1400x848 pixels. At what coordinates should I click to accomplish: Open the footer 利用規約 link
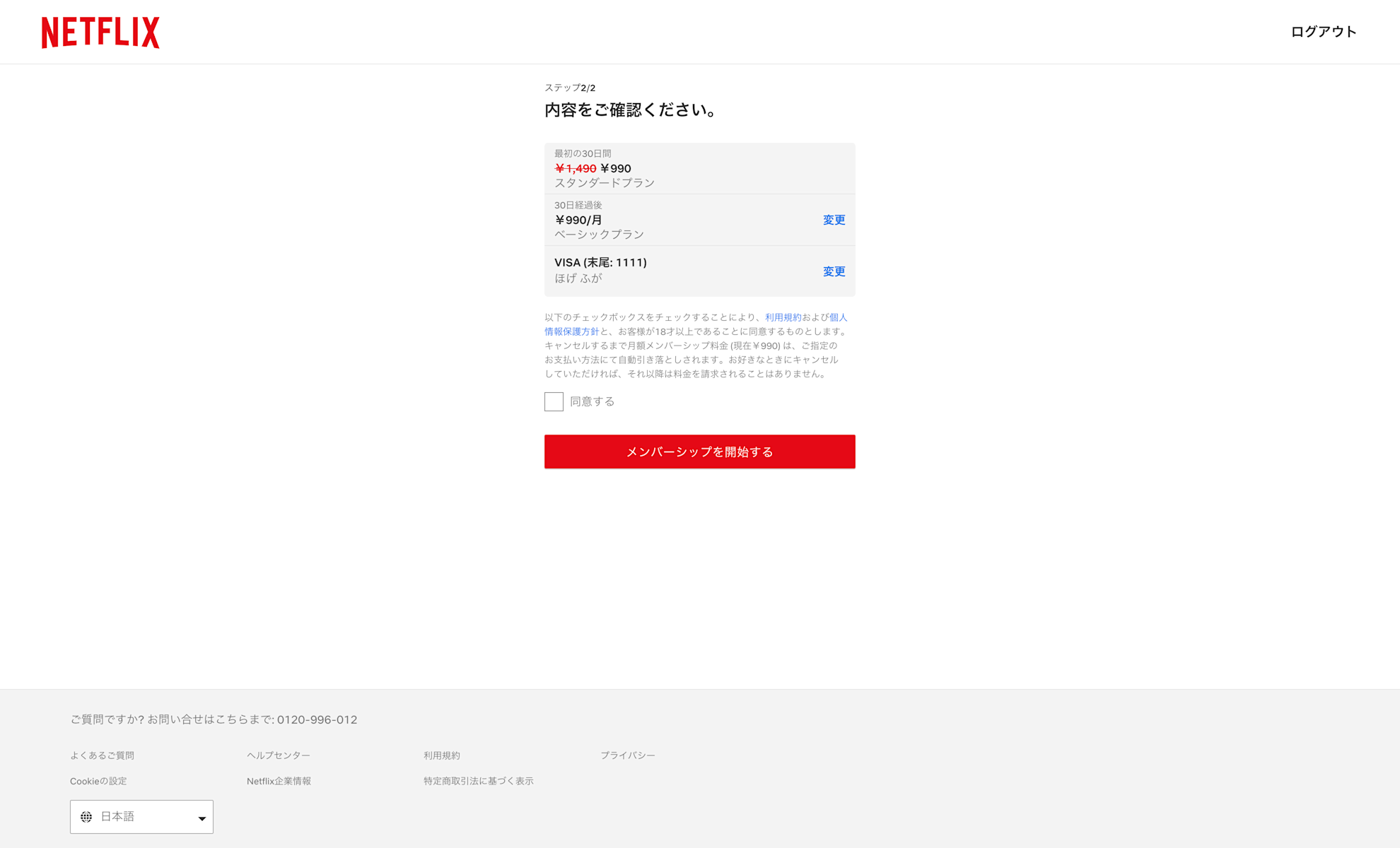tap(442, 755)
